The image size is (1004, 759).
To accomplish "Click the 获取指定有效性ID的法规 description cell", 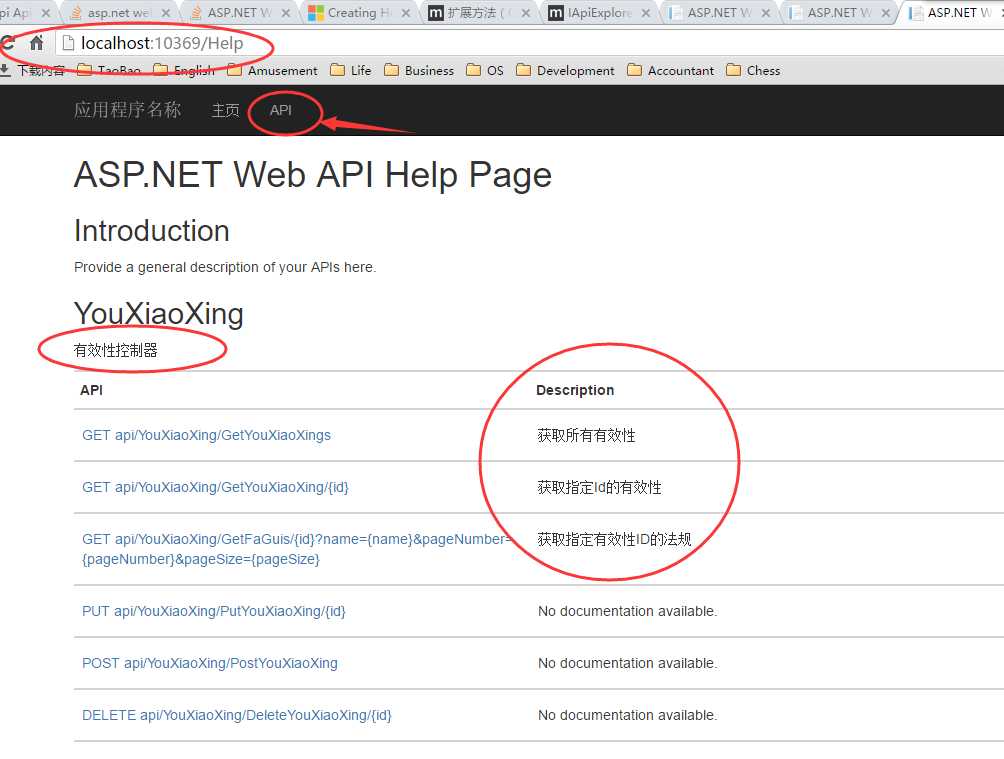I will click(x=614, y=539).
